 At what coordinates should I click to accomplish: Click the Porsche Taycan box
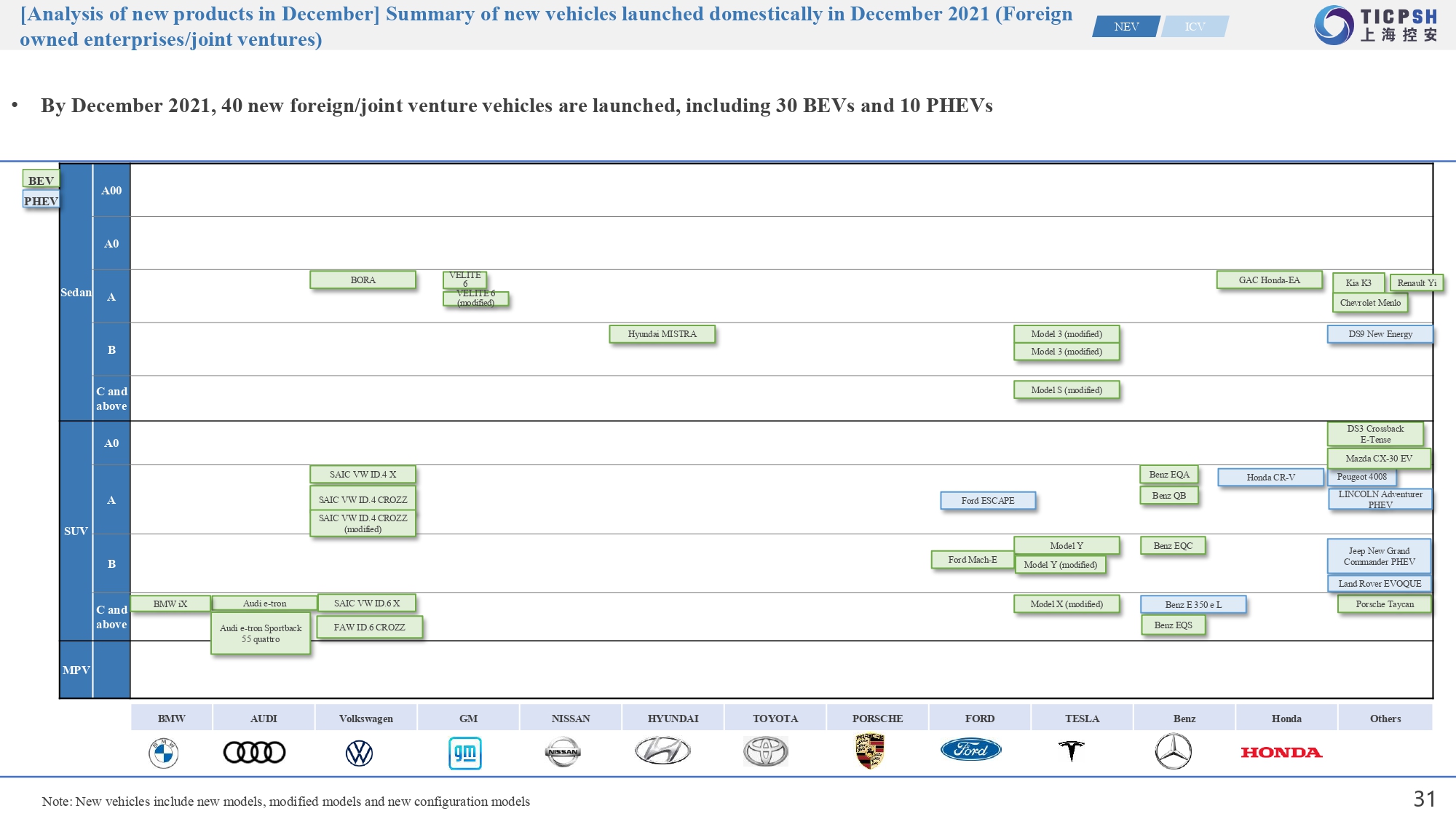(1384, 604)
